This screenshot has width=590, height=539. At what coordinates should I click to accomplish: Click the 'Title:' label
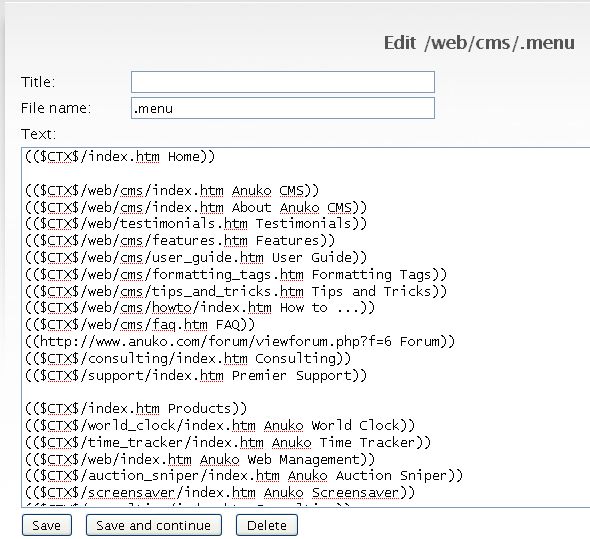[x=38, y=82]
